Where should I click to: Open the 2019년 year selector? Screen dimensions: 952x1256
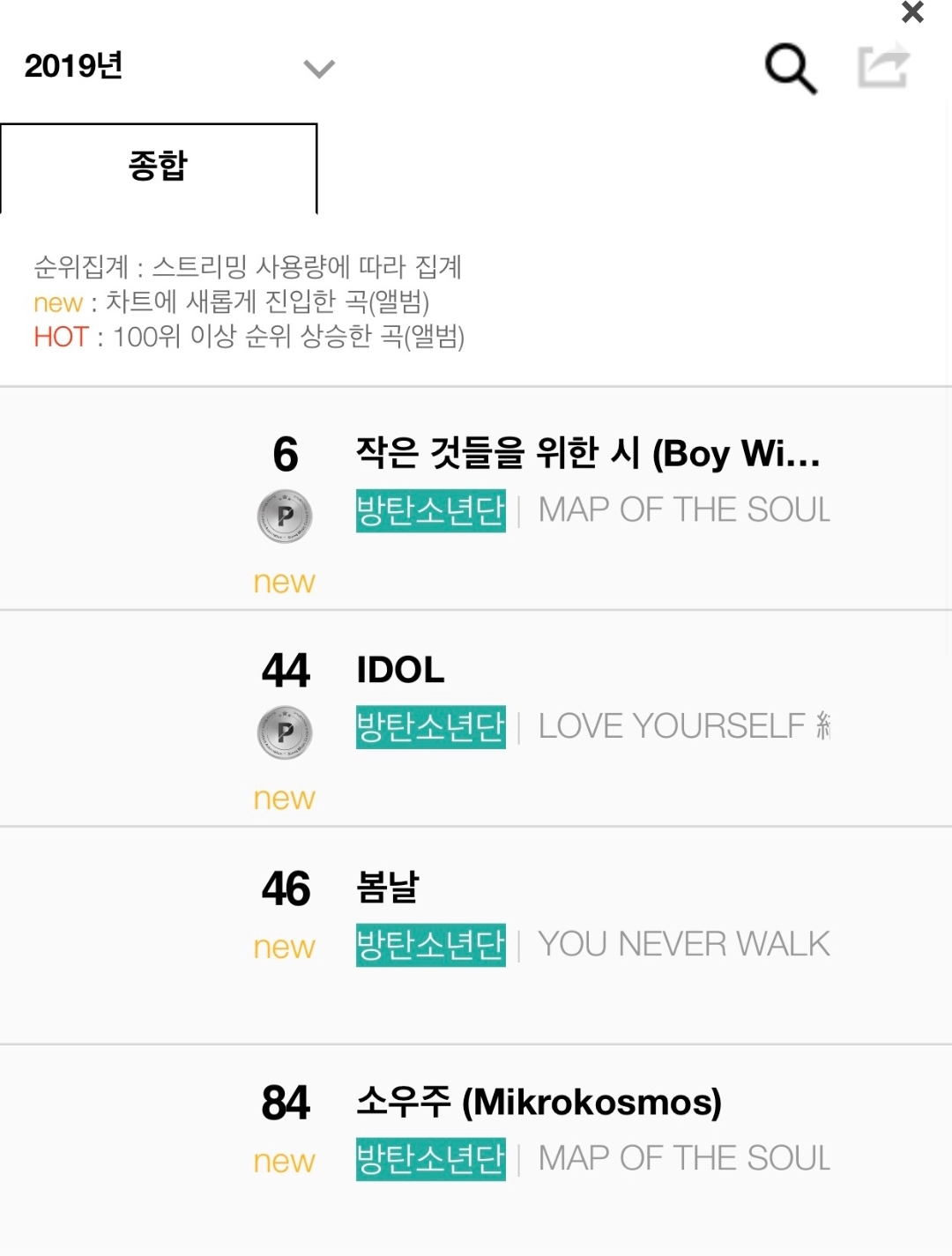74,66
